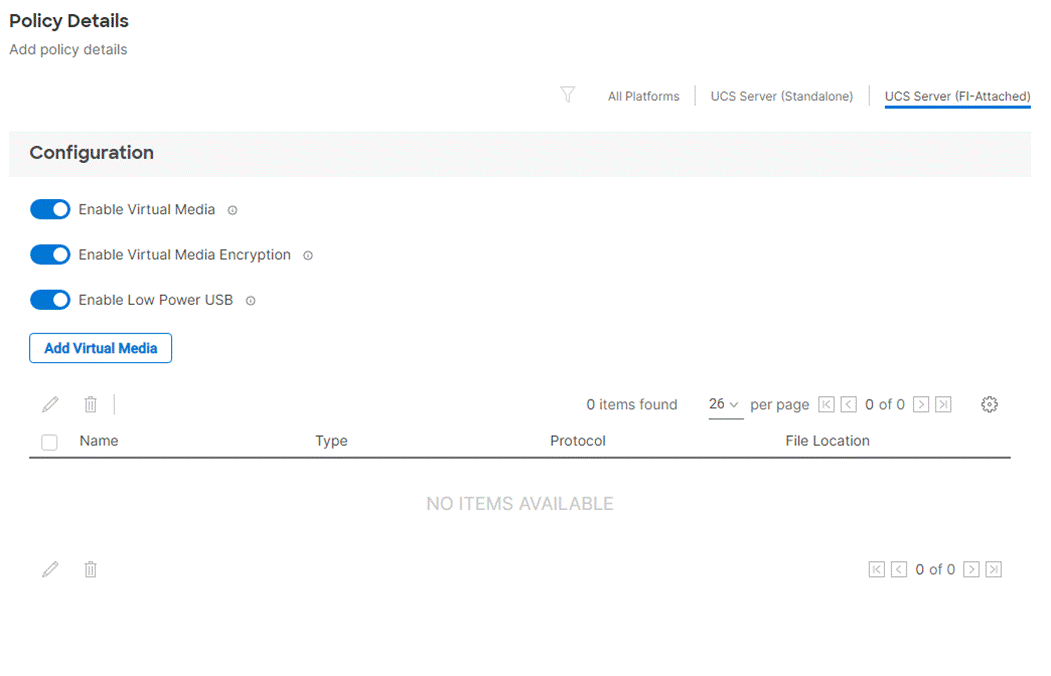Select the UCS Server (FI-Attached) tab
This screenshot has width=1051, height=676.
point(957,95)
